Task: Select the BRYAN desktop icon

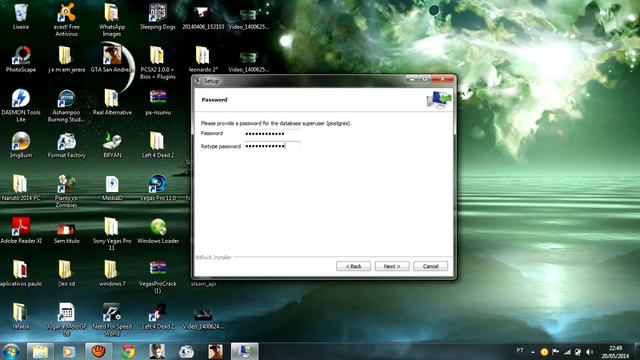Action: pos(112,145)
